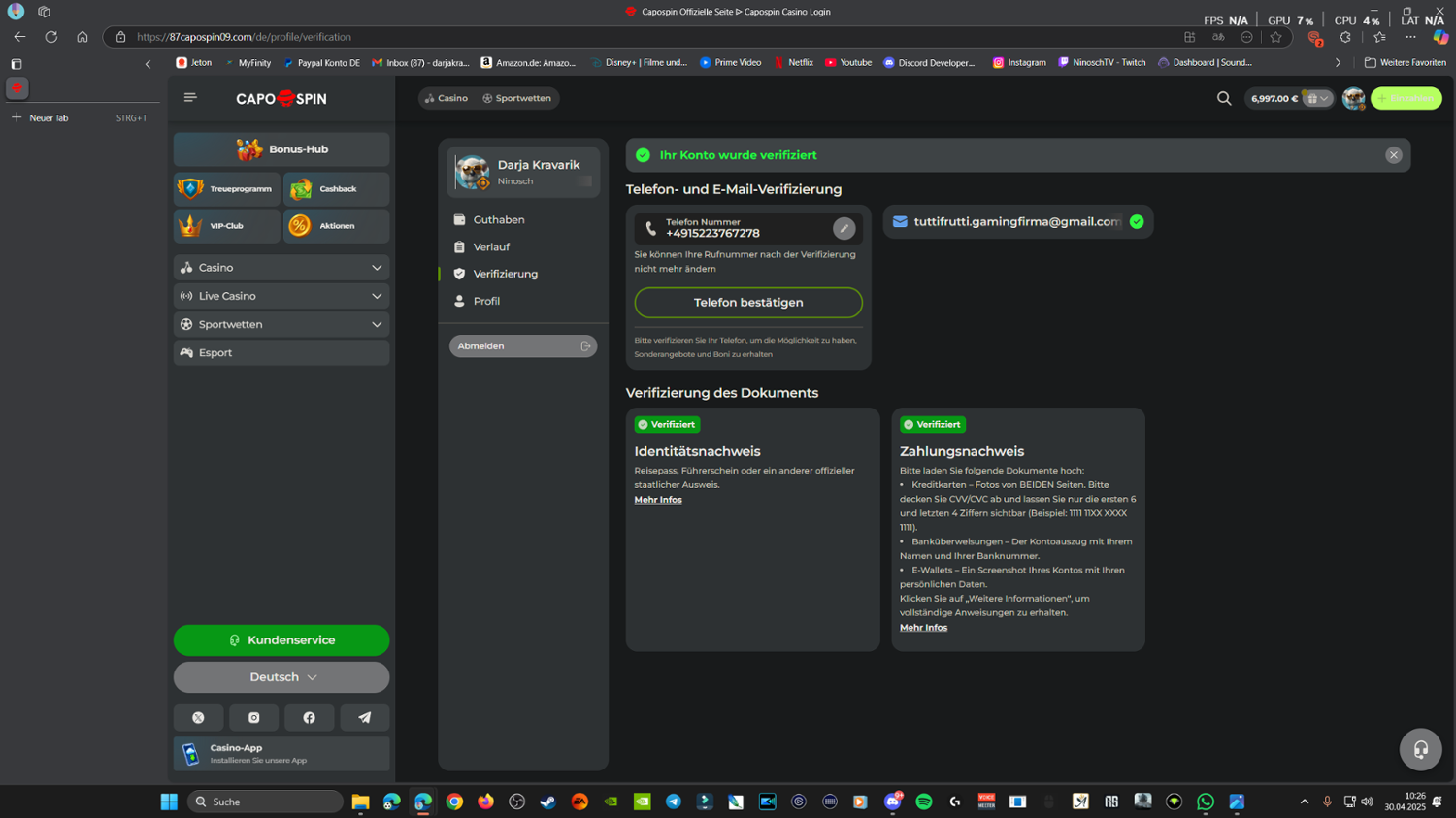The width and height of the screenshot is (1456, 818).
Task: Open the Instagram social icon link
Action: 253,718
